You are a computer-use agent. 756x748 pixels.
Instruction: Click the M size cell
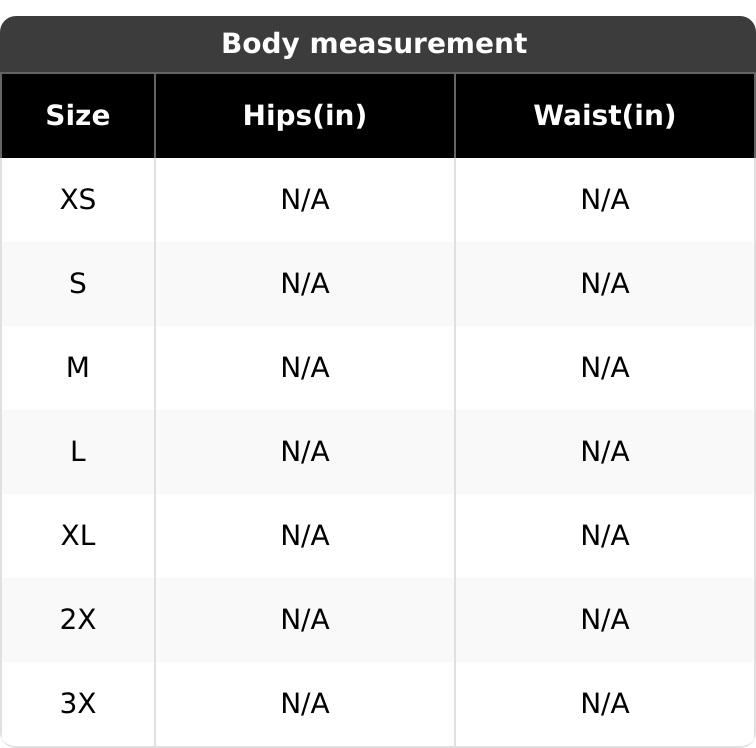78,368
